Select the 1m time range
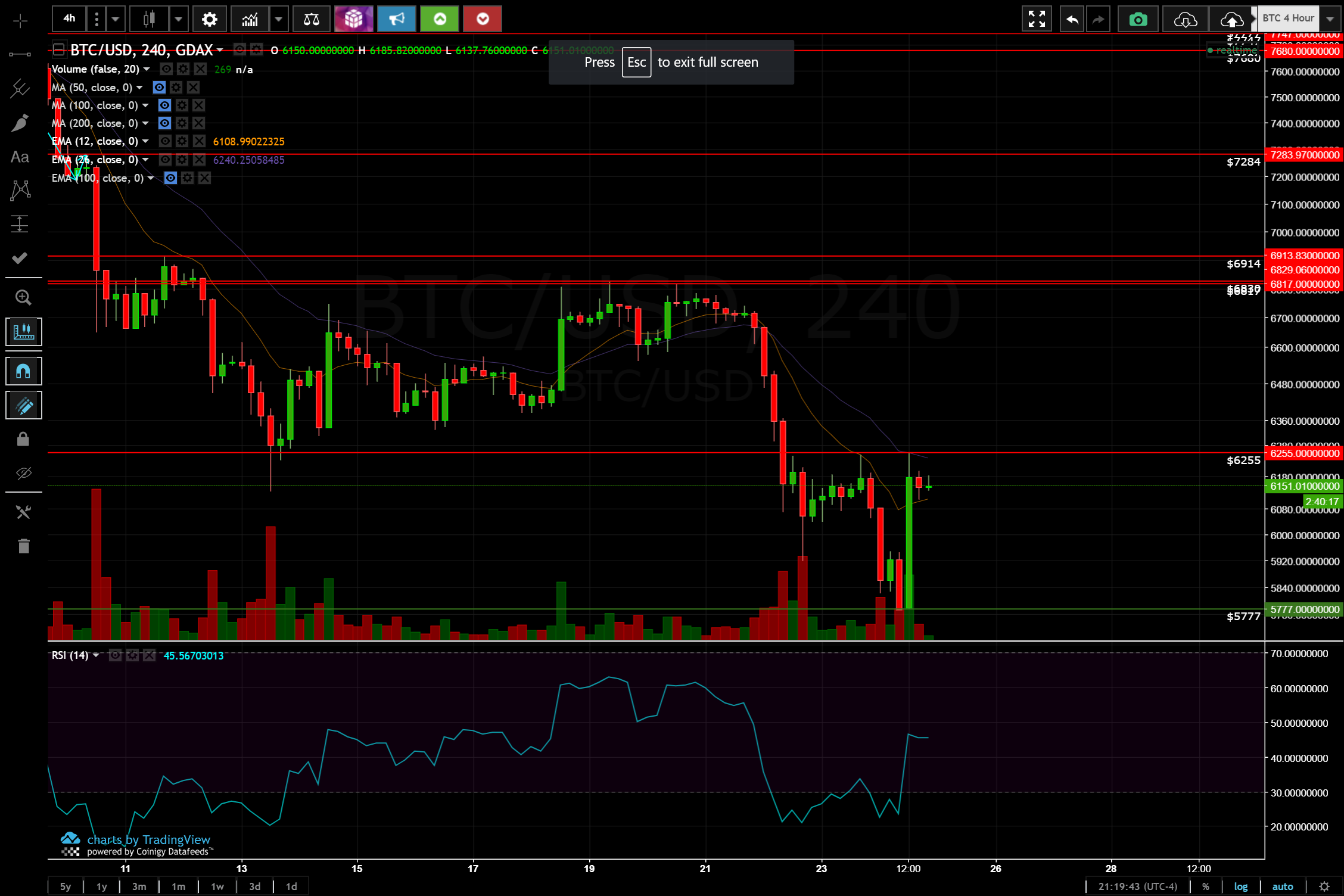 [x=178, y=886]
